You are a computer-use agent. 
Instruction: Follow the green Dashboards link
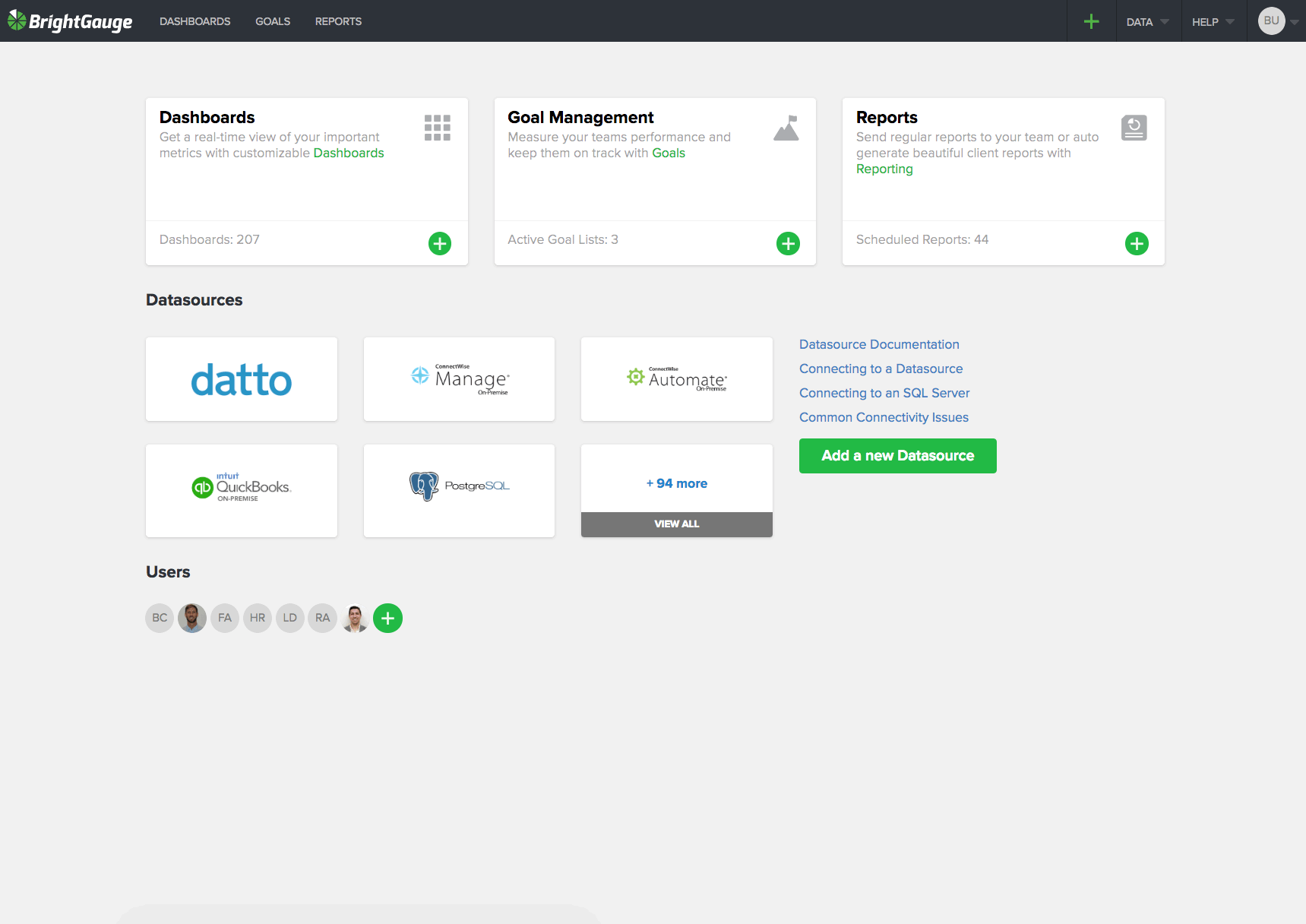(349, 153)
